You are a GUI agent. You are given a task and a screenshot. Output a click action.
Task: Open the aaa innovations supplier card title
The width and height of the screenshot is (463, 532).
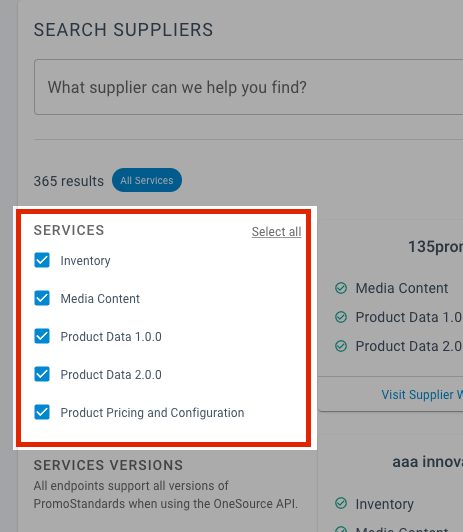coord(428,462)
